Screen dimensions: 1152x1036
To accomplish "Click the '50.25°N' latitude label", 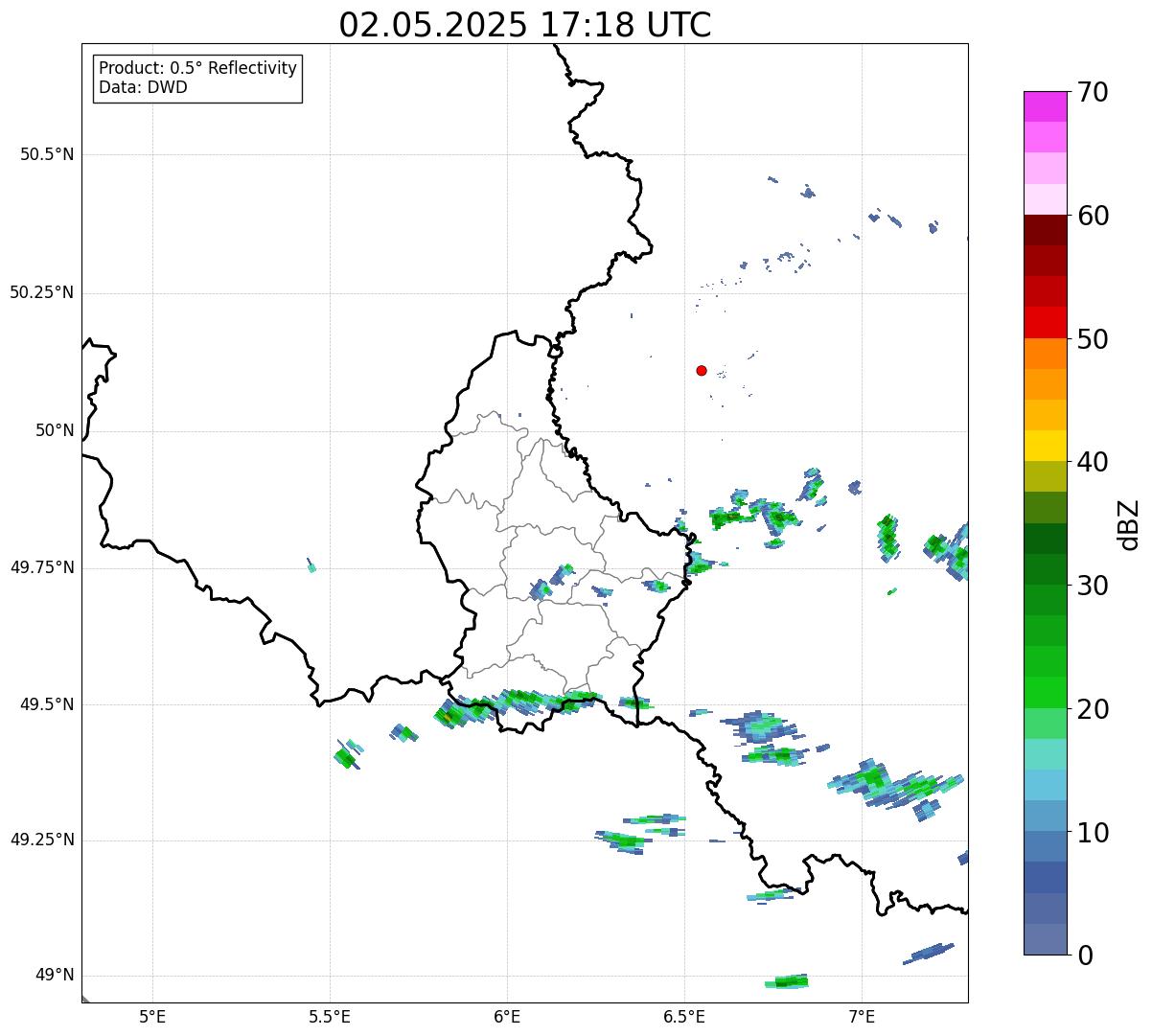I will [x=42, y=292].
